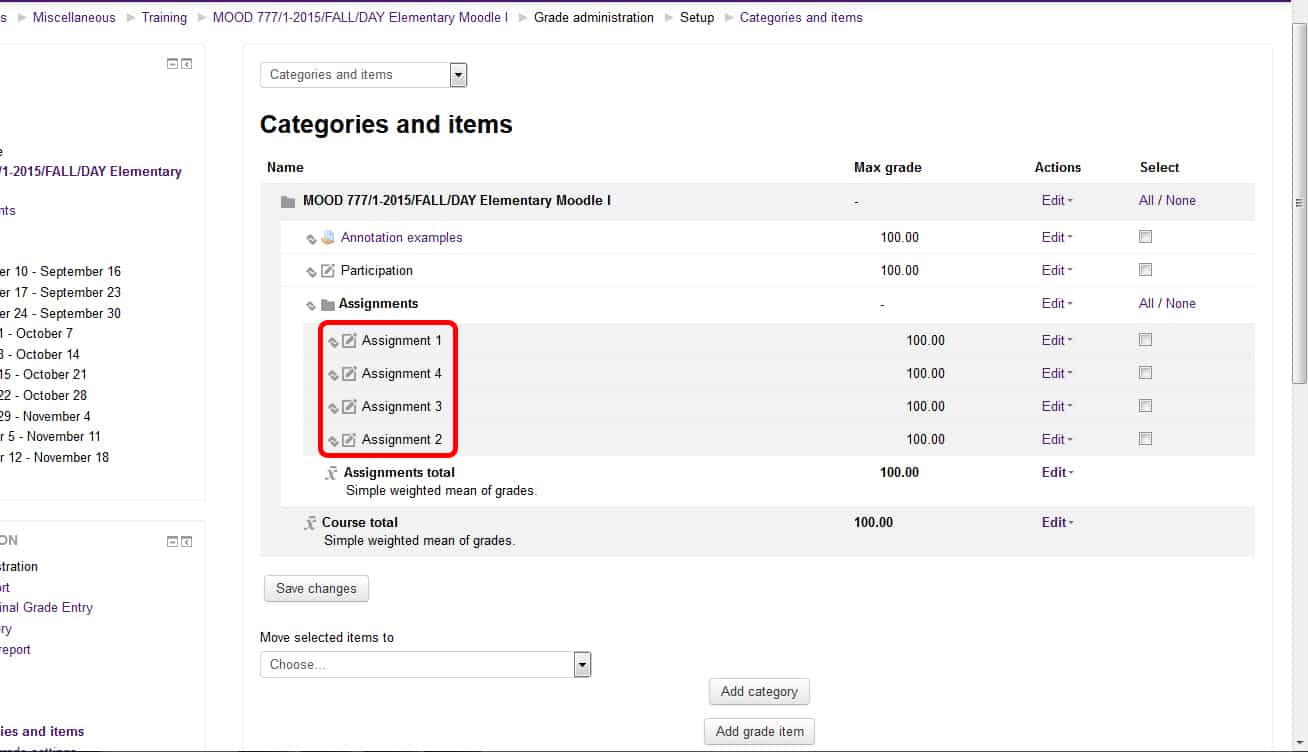Click the Assignment 2 grade item icon

[349, 440]
